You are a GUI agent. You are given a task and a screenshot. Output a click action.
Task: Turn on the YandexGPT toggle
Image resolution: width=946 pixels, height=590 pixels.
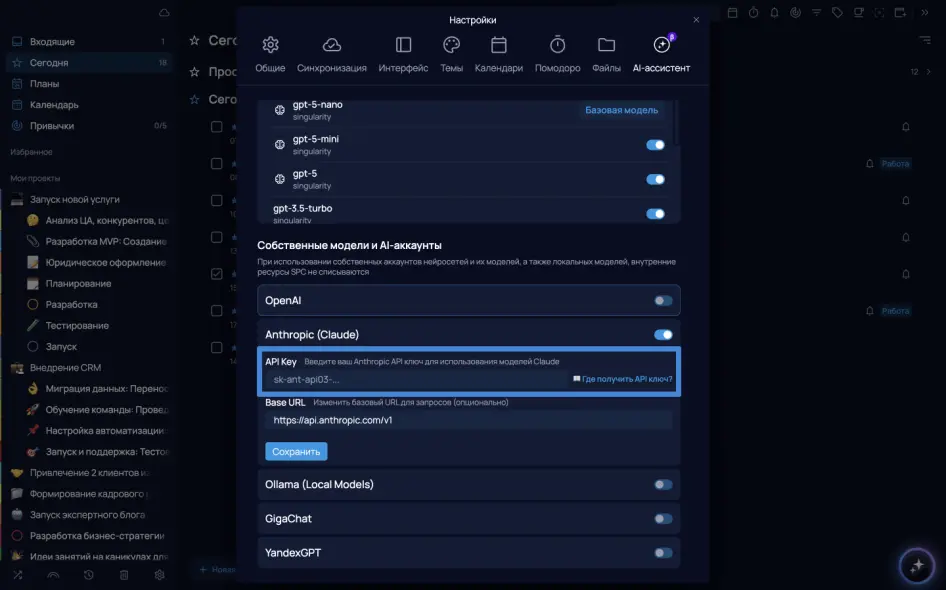(x=663, y=552)
